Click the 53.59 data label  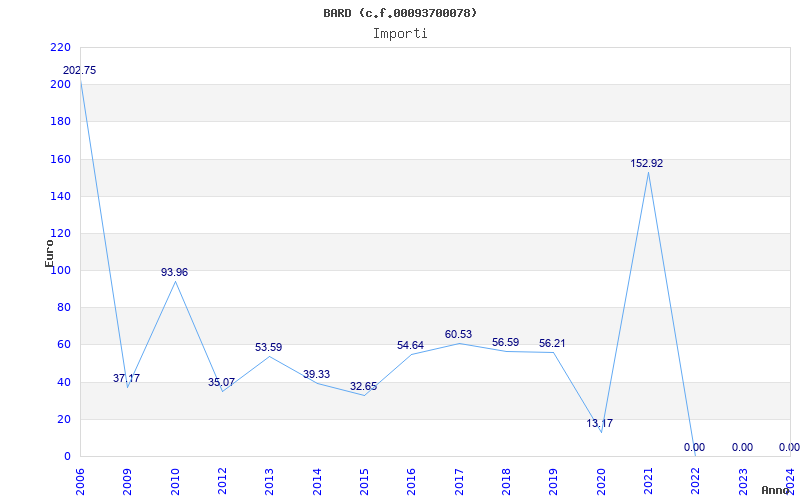click(268, 347)
